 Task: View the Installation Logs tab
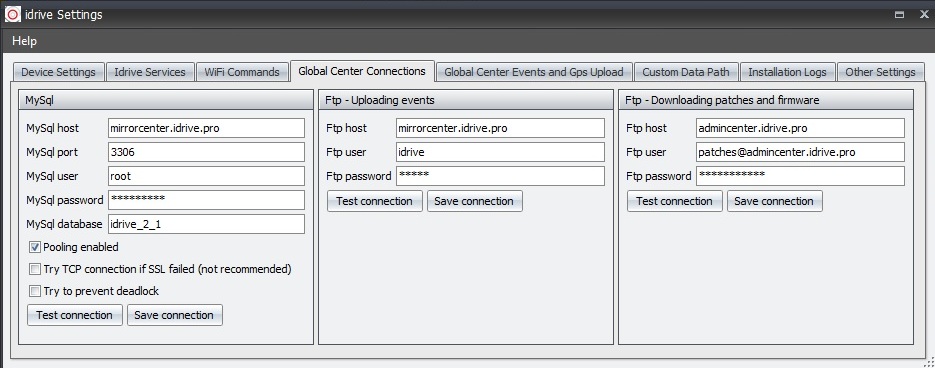(787, 72)
